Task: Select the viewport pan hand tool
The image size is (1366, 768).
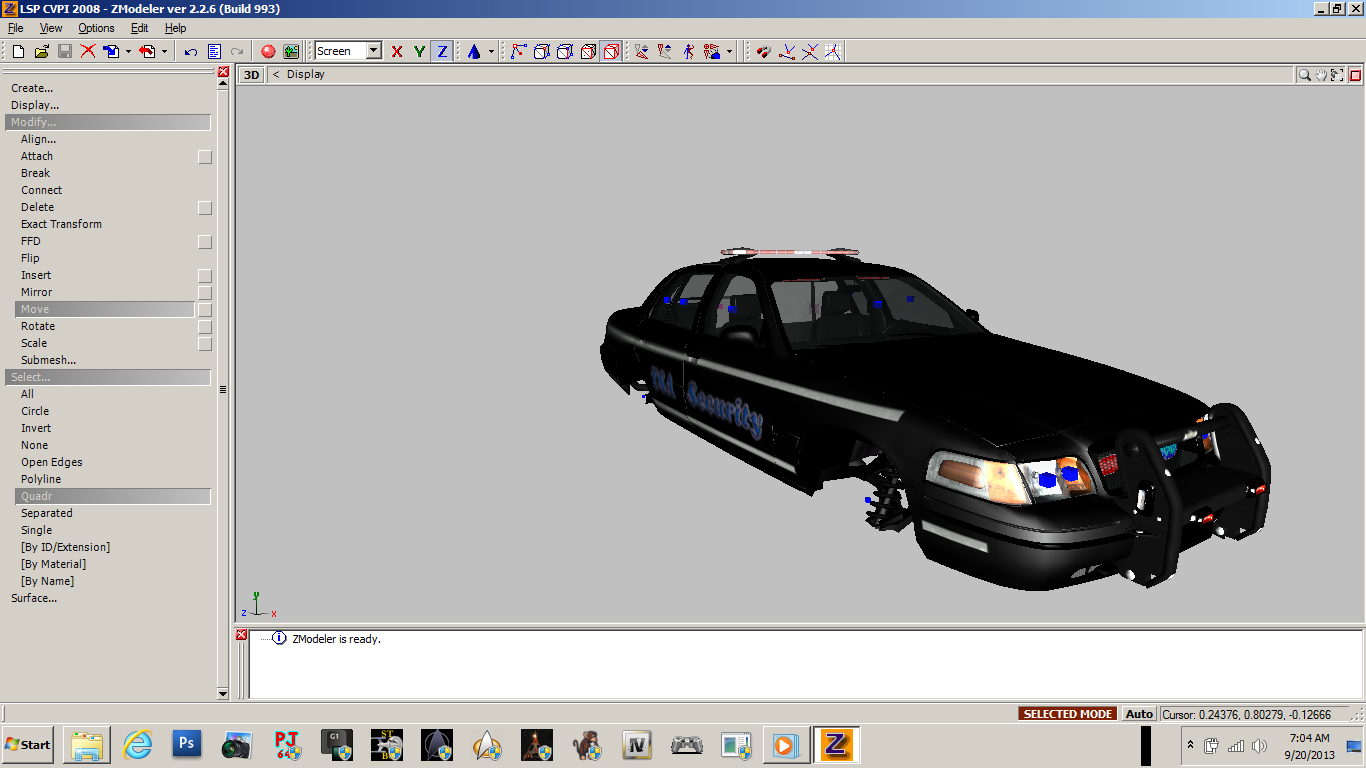Action: pos(1321,75)
